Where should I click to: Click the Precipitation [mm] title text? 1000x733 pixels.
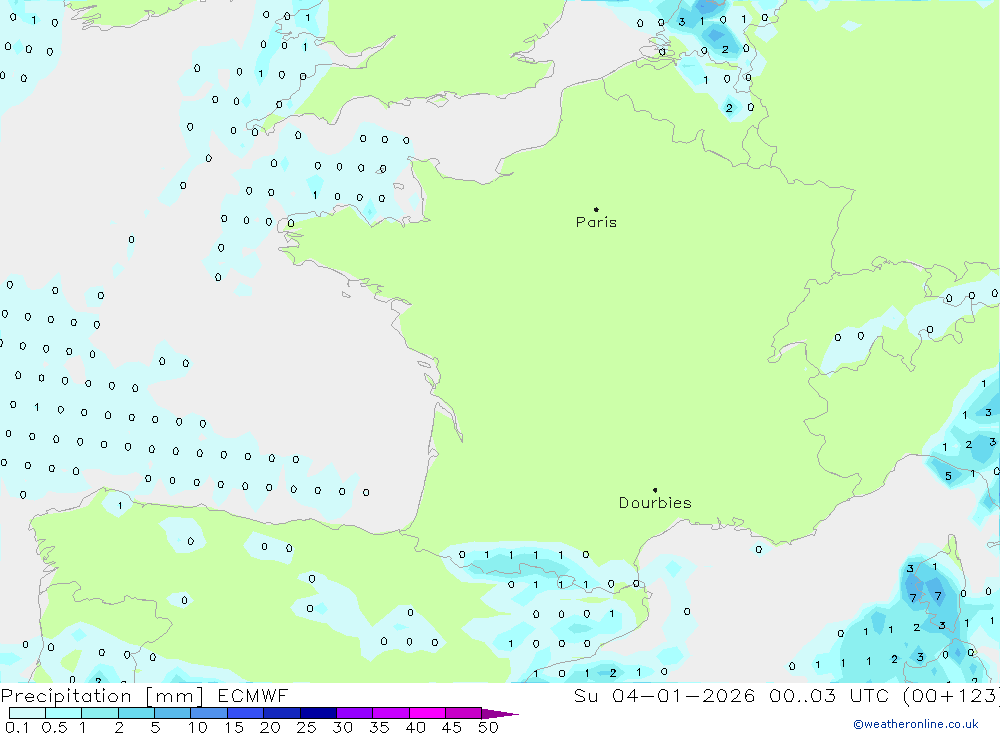click(102, 695)
